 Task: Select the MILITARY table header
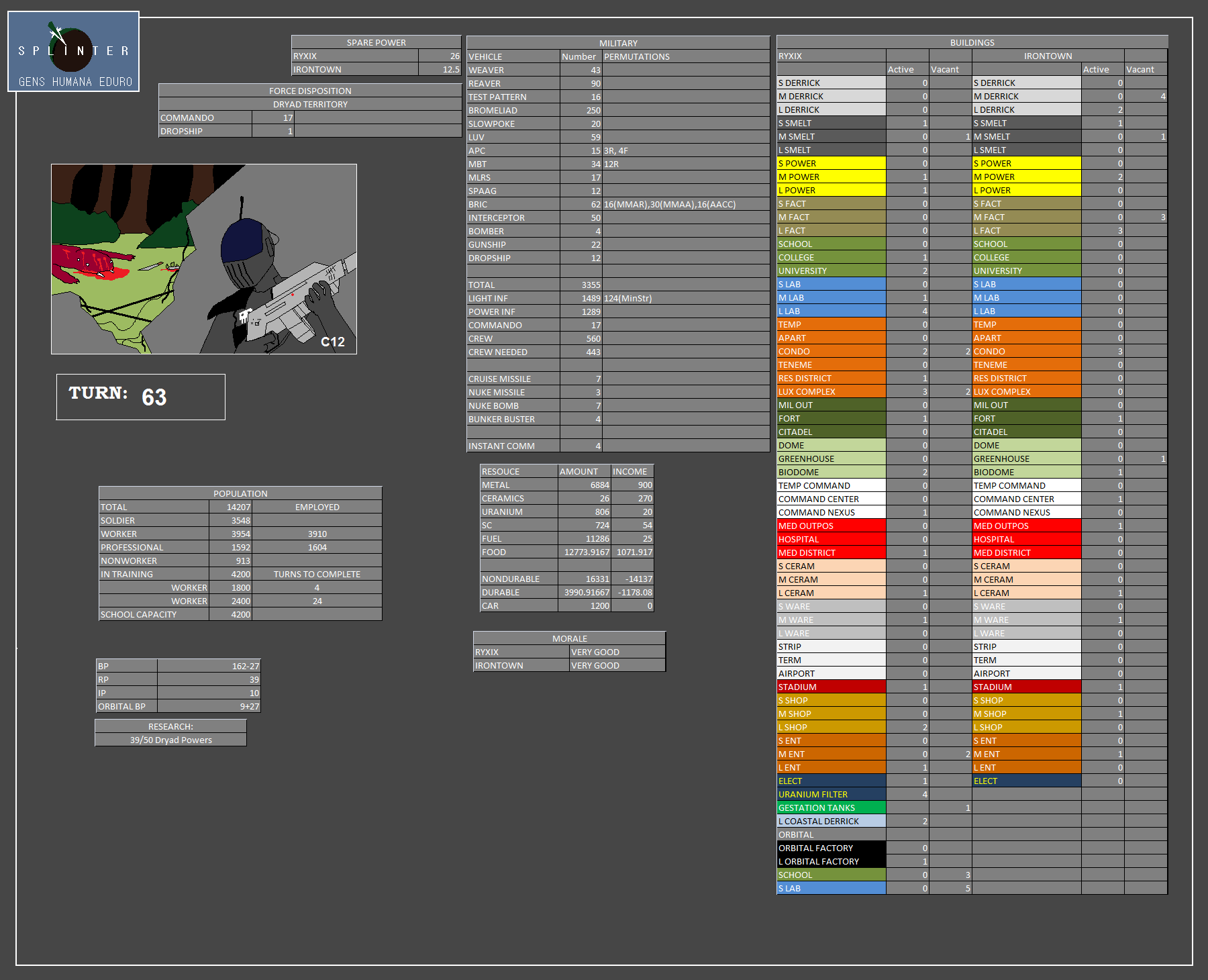tap(618, 43)
